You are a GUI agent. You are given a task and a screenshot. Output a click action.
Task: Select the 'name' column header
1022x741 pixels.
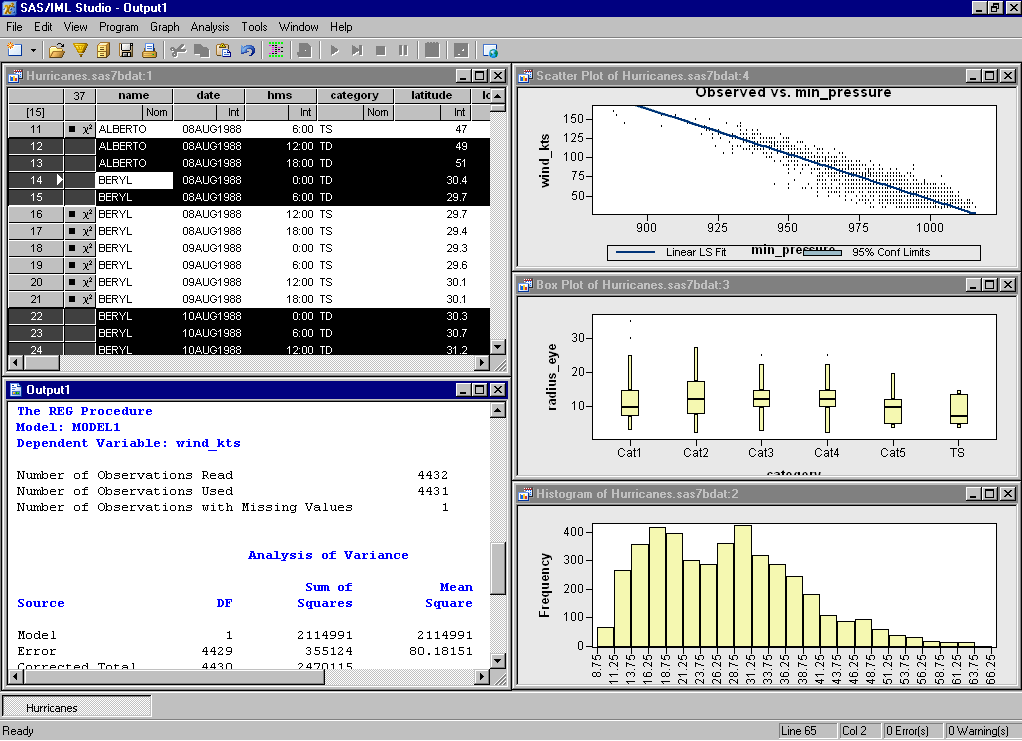pos(134,95)
